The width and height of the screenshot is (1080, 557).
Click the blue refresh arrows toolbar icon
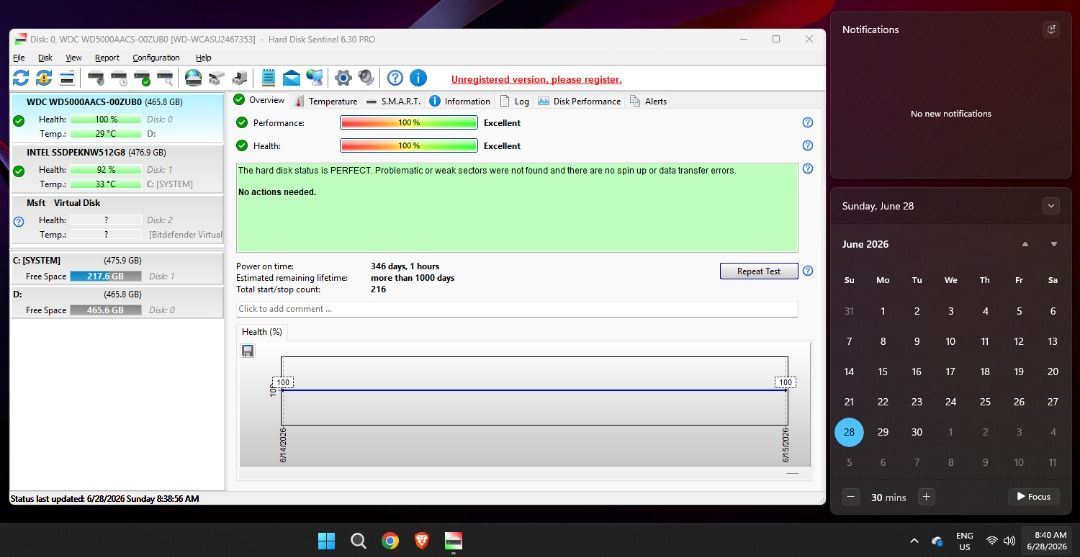(x=21, y=78)
